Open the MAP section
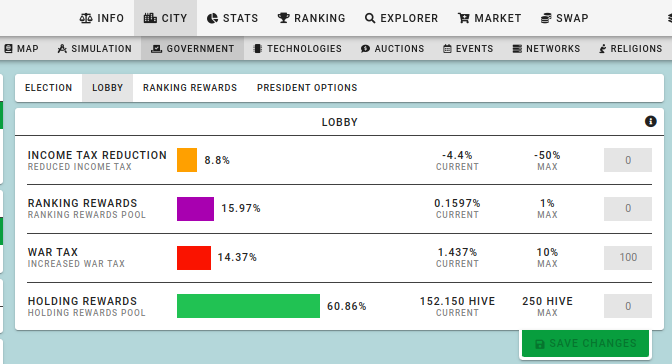This screenshot has height=364, width=672. [x=21, y=48]
